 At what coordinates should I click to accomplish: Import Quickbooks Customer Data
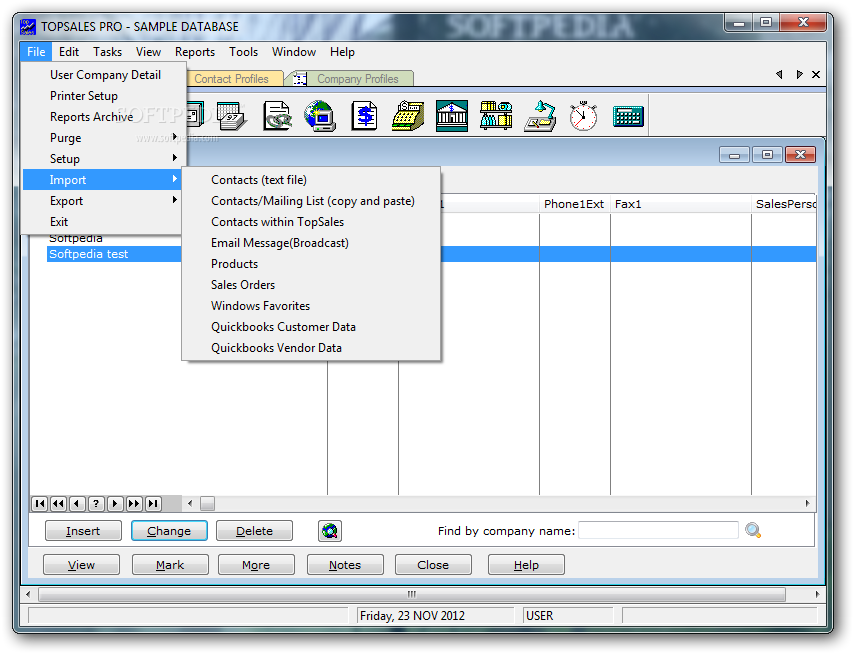pos(311,327)
